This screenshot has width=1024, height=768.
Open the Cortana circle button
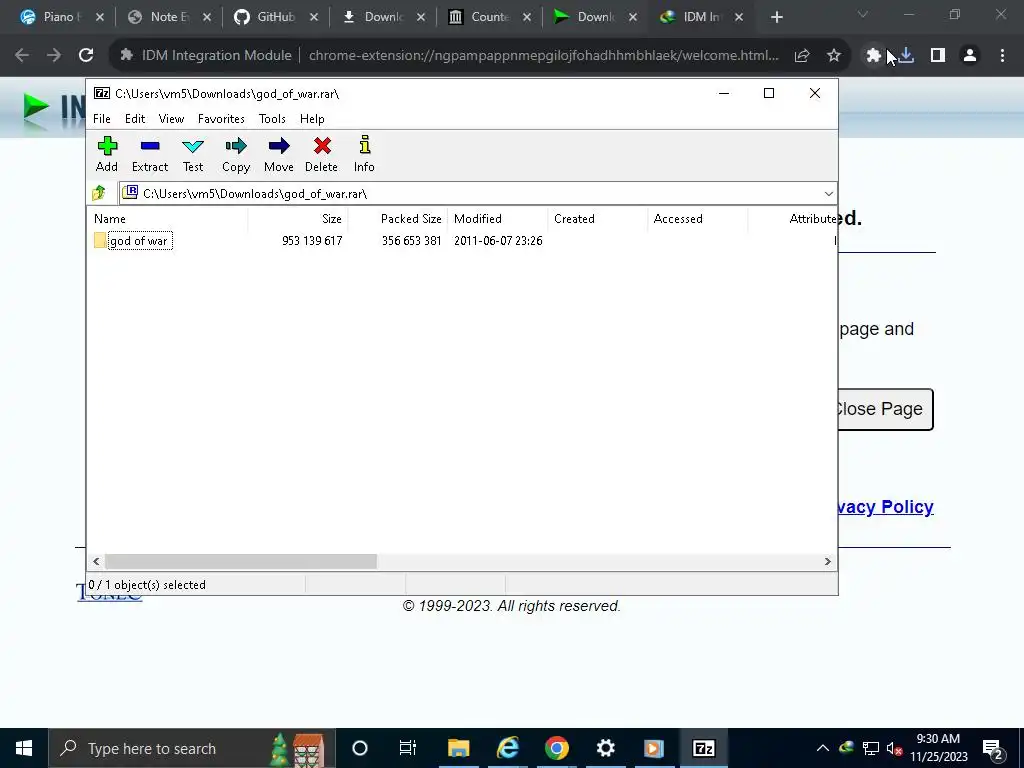(360, 748)
